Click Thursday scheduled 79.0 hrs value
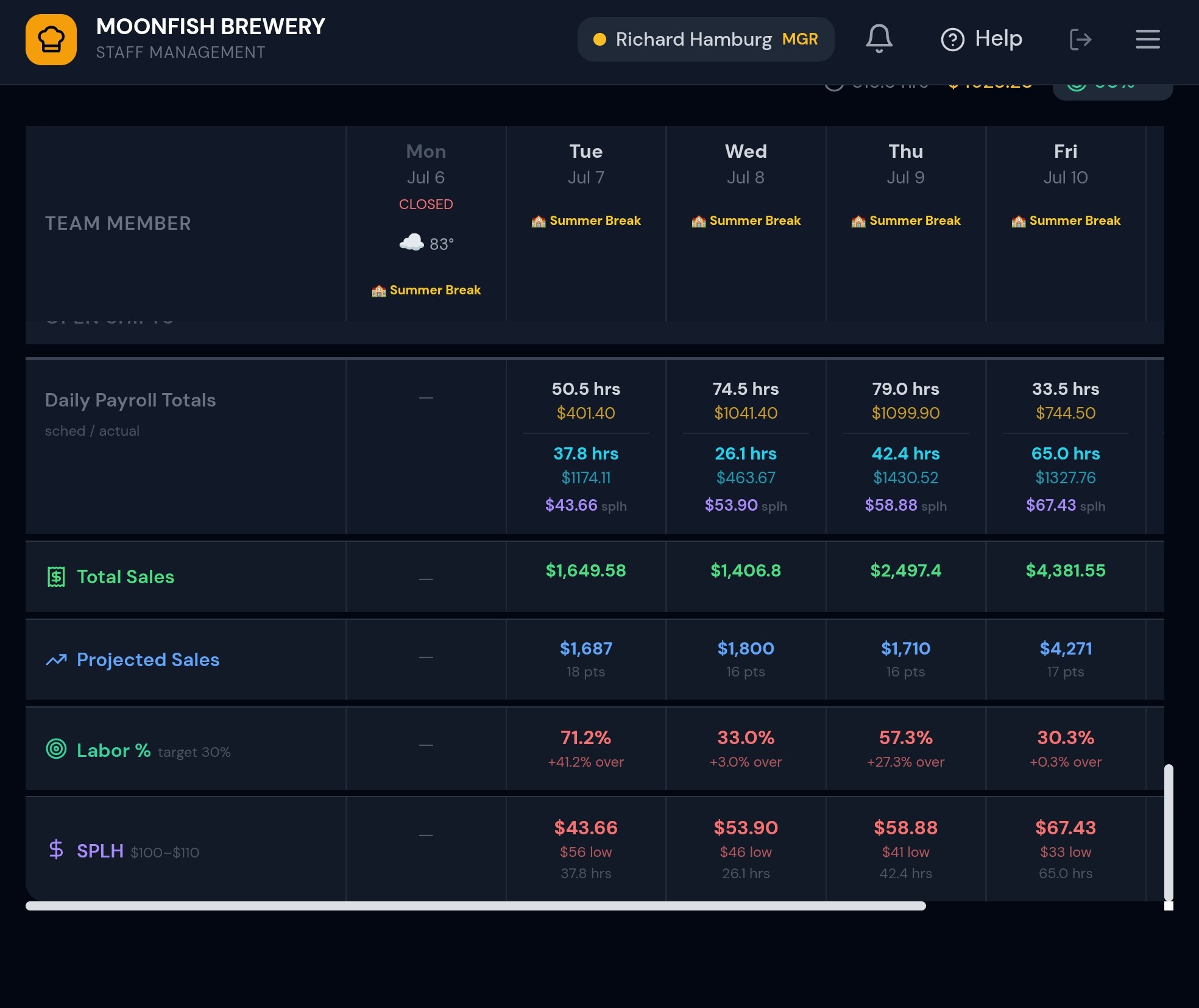Image resolution: width=1199 pixels, height=1008 pixels. [906, 389]
